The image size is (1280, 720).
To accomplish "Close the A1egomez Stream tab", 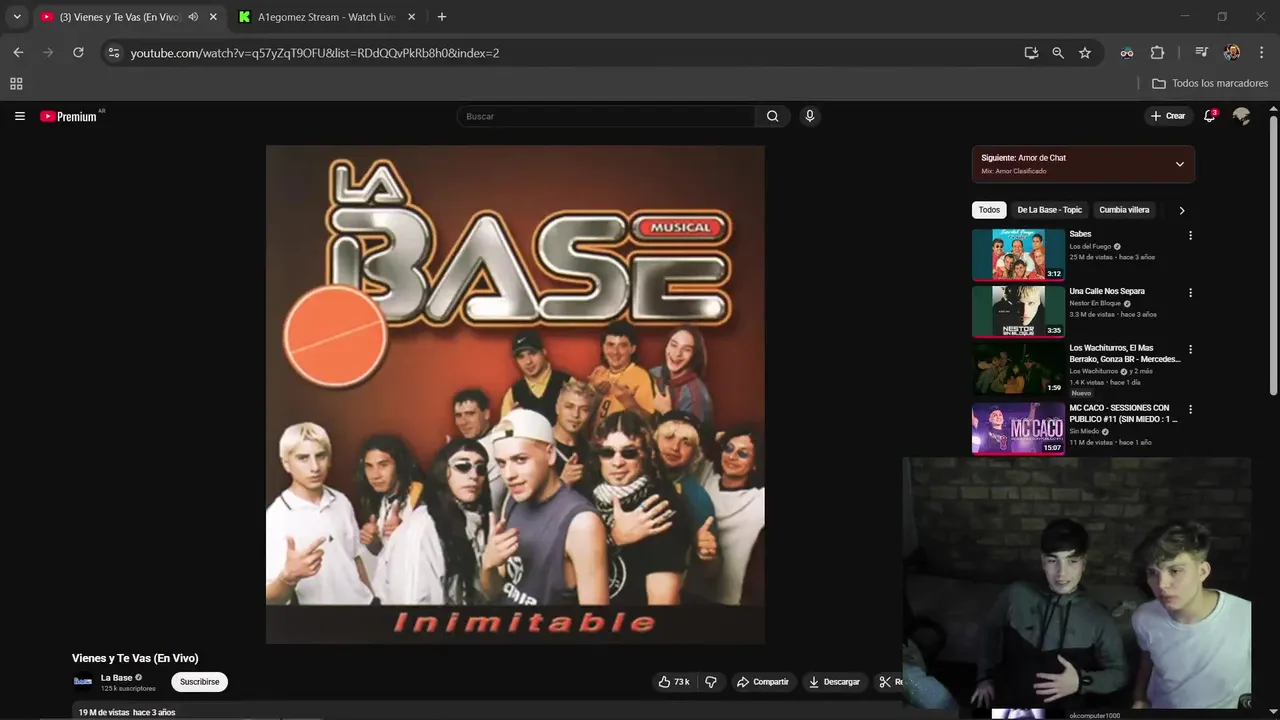I will pyautogui.click(x=412, y=17).
